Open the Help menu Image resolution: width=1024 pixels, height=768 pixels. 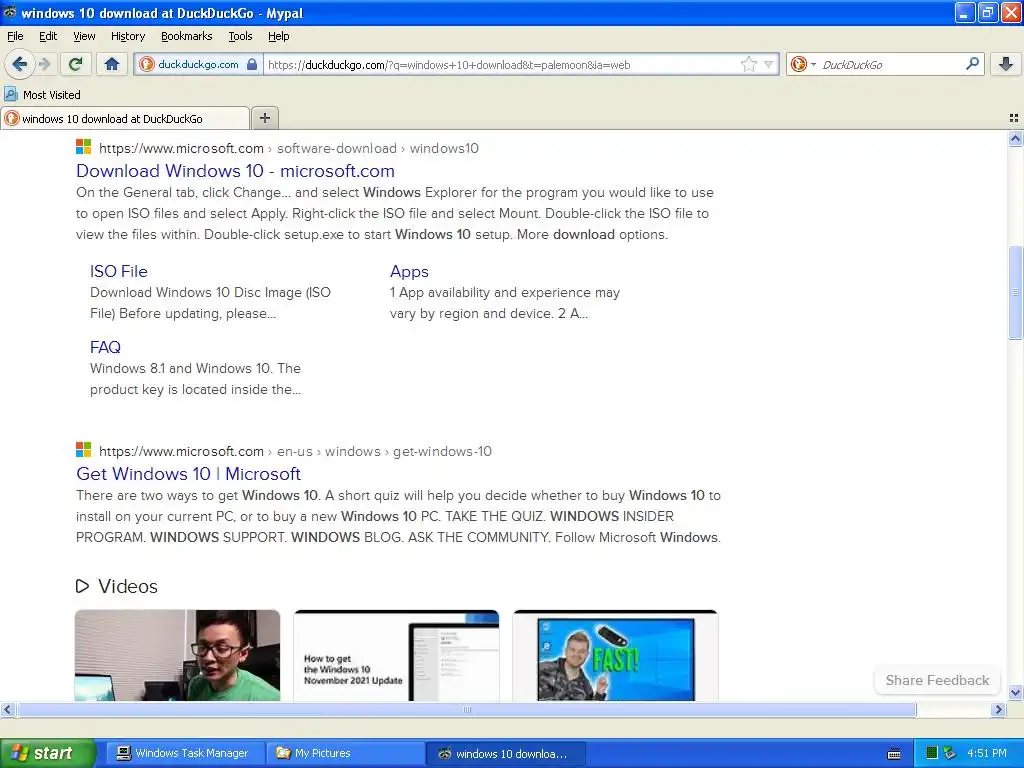278,36
